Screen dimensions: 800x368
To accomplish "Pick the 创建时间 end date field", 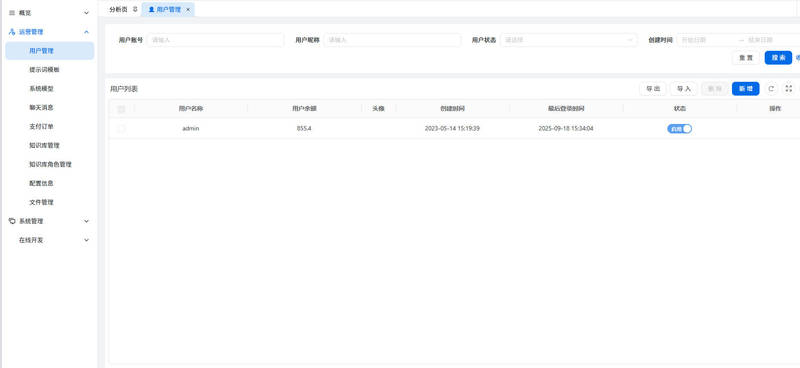I will [x=773, y=40].
